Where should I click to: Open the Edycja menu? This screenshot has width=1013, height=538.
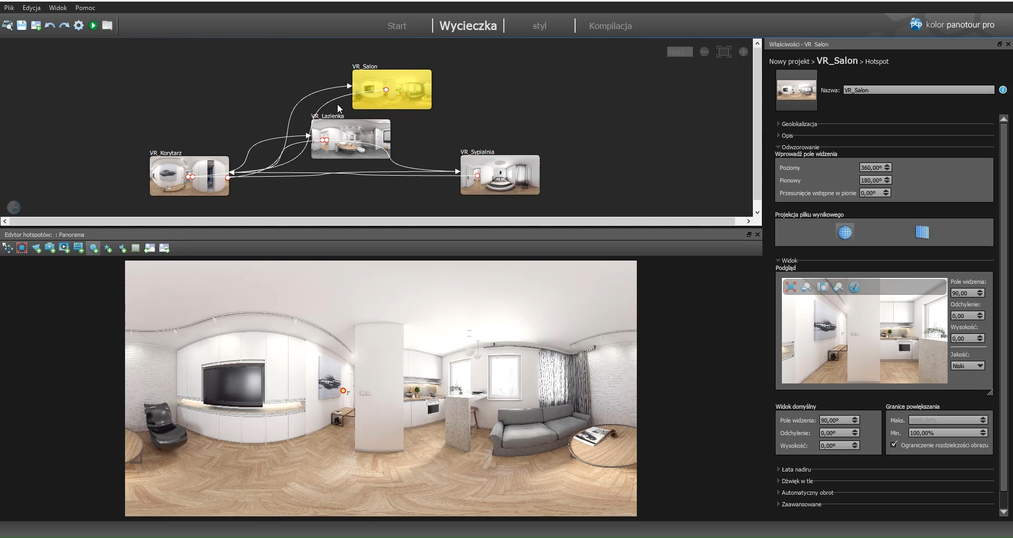point(31,7)
